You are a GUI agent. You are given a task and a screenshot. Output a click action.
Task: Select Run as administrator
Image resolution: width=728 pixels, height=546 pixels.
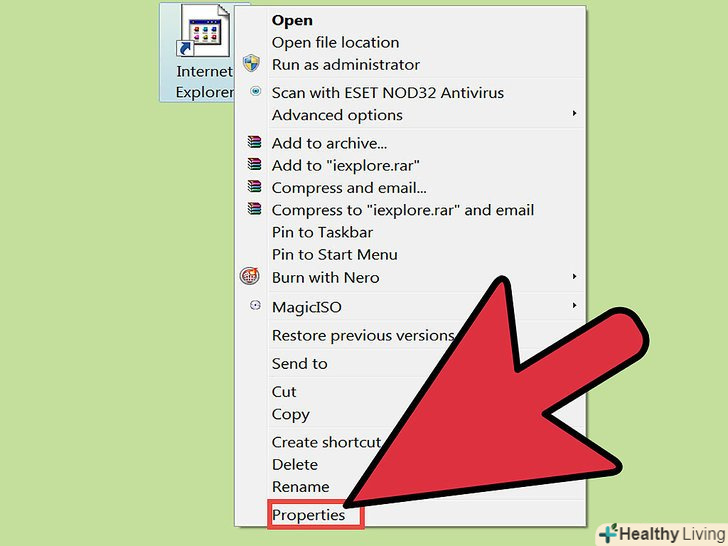(345, 65)
